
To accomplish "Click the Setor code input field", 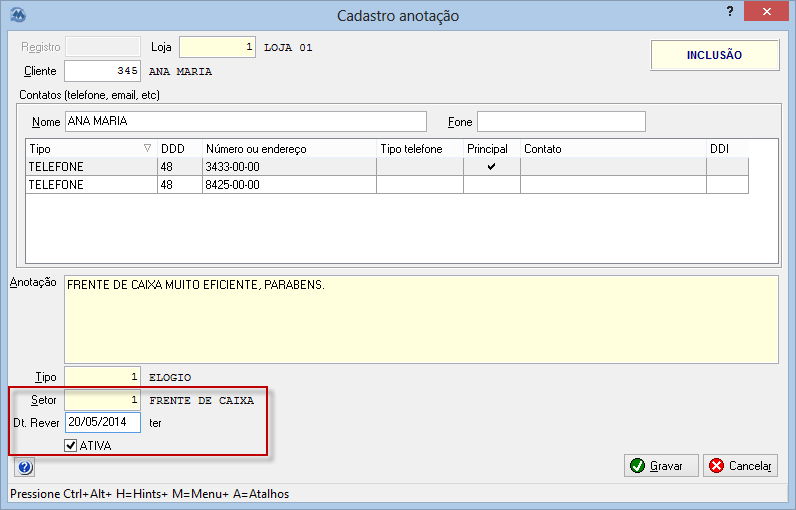I will point(103,400).
